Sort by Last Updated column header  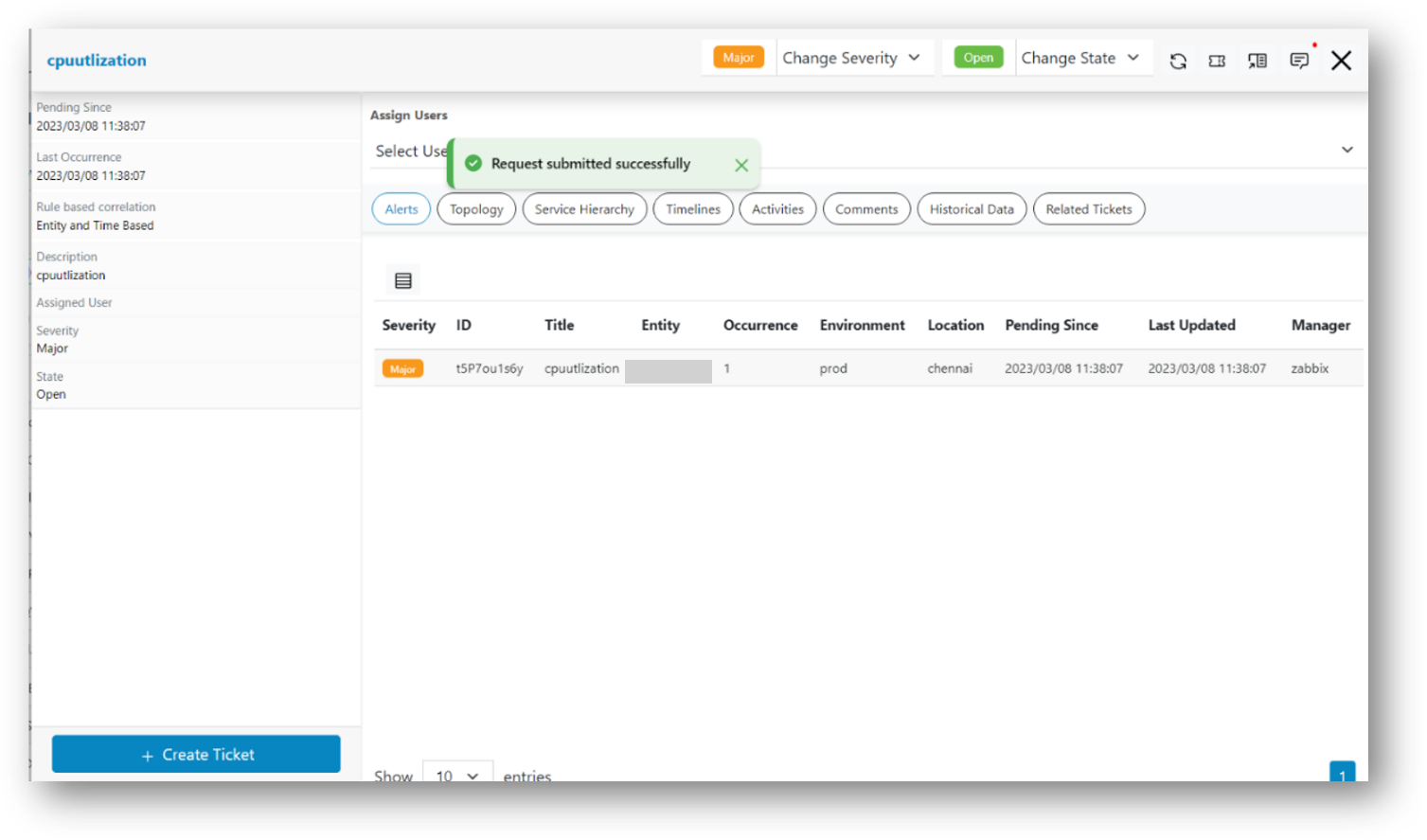tap(1191, 325)
